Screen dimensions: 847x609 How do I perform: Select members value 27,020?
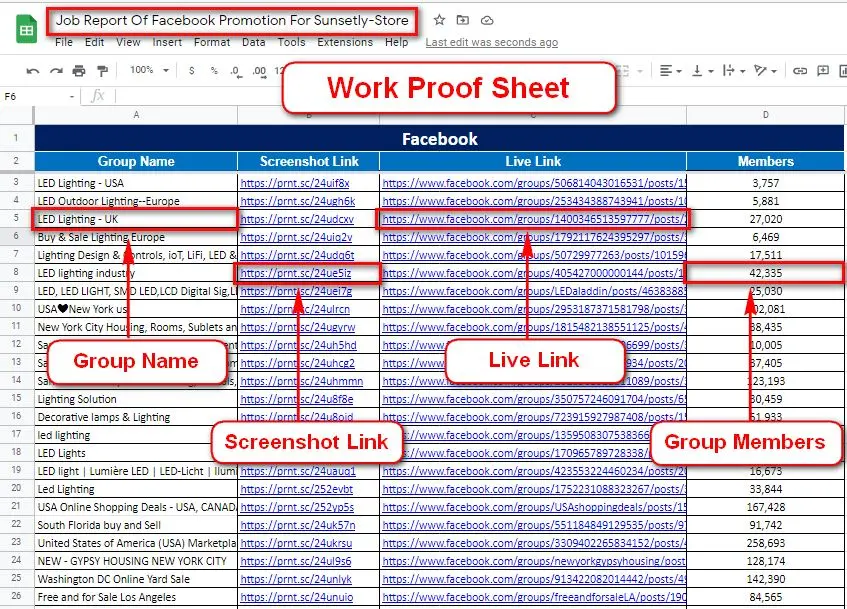click(x=765, y=219)
